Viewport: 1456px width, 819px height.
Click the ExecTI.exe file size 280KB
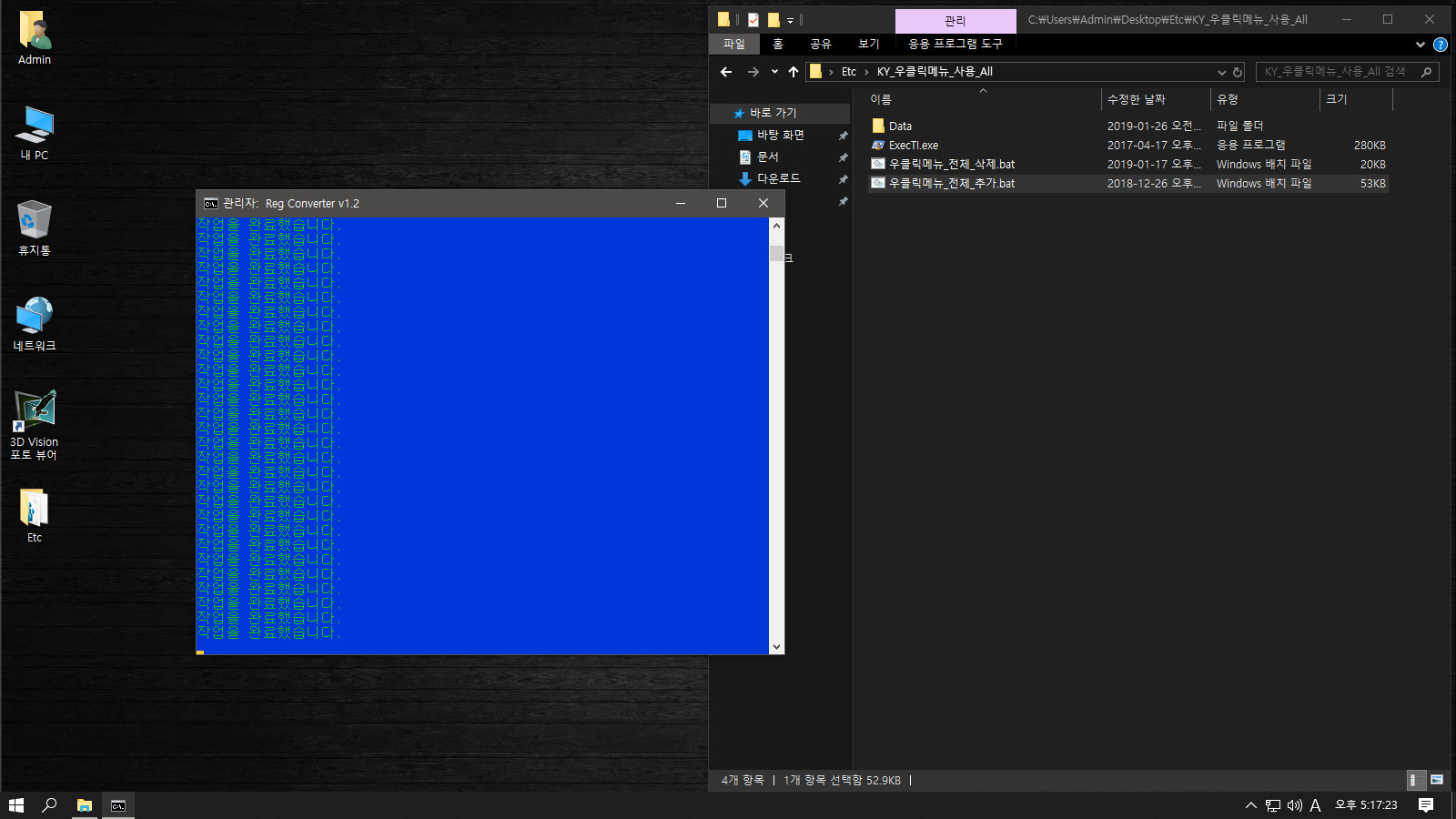tap(1370, 146)
